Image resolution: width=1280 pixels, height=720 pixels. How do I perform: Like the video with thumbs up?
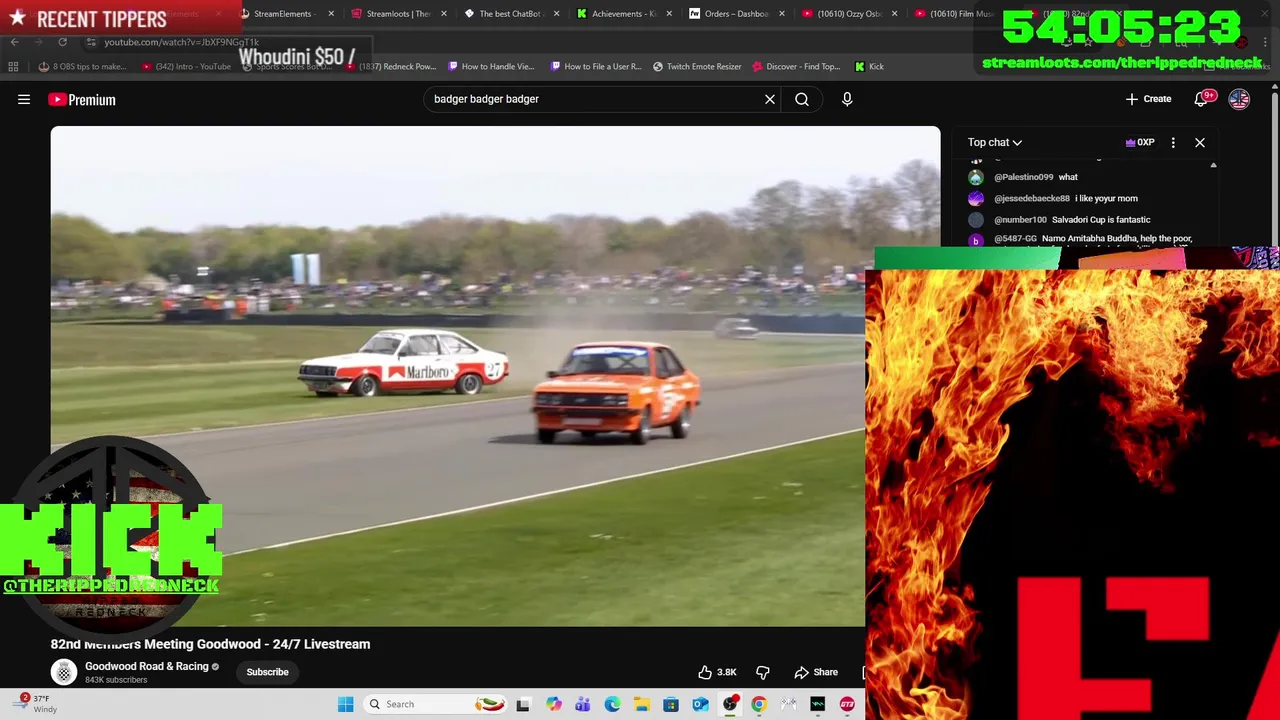pos(717,672)
